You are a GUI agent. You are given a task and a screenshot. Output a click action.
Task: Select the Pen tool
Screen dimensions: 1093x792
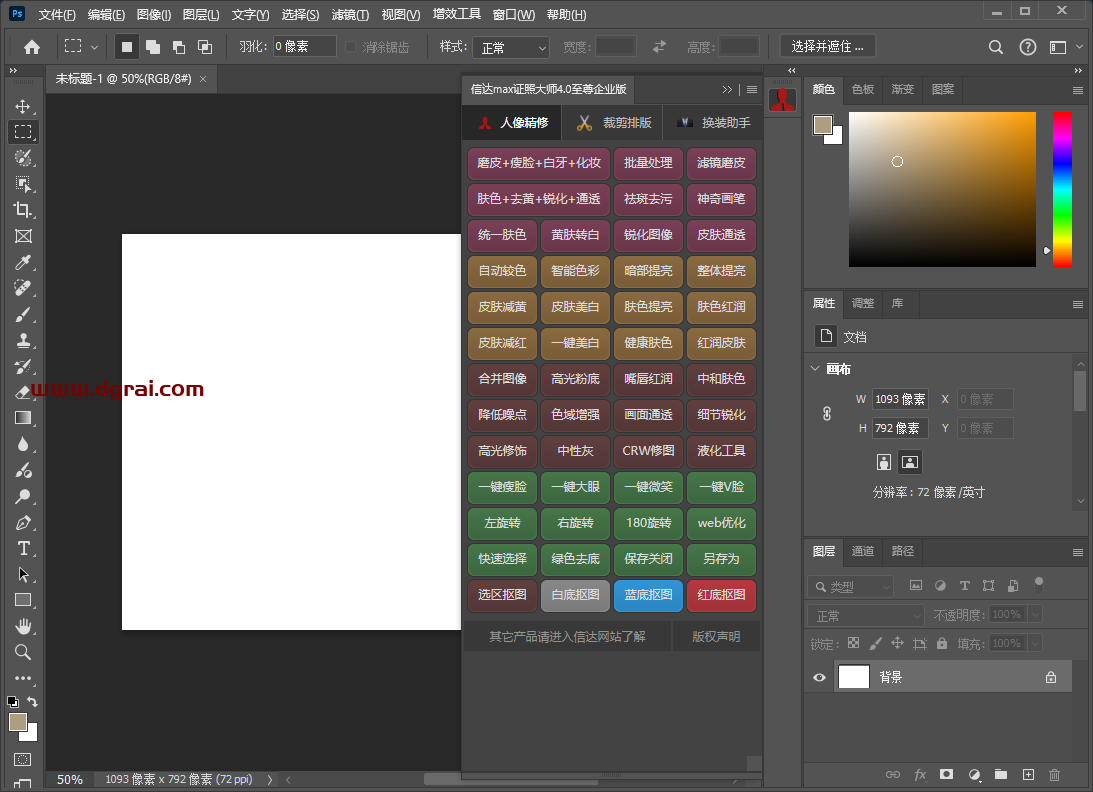[23, 522]
